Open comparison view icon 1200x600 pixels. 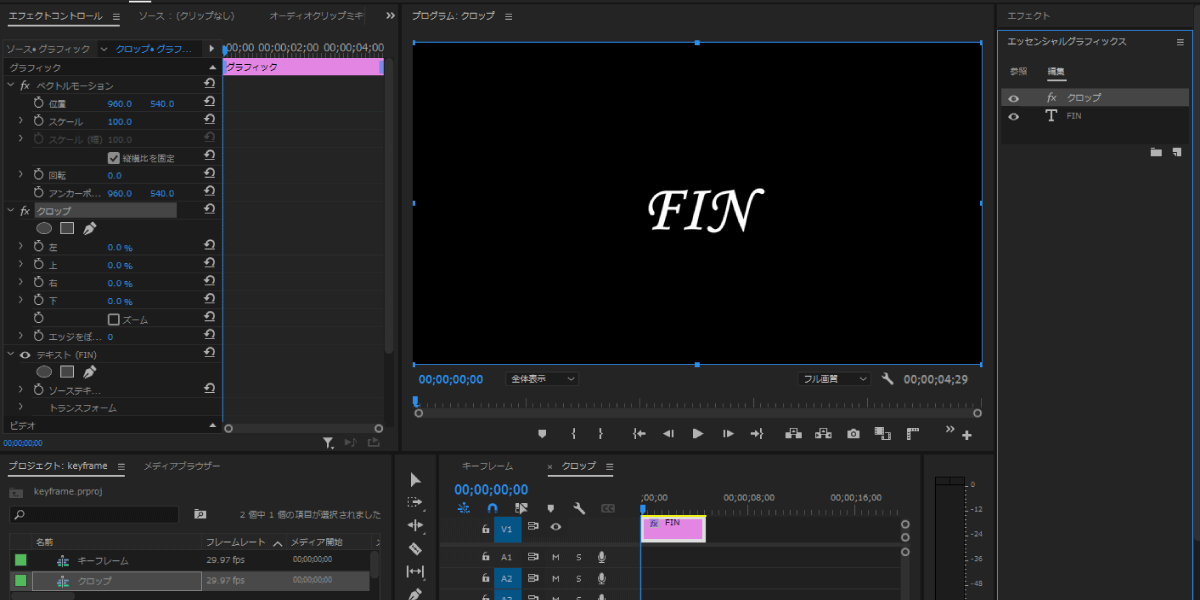[x=882, y=434]
